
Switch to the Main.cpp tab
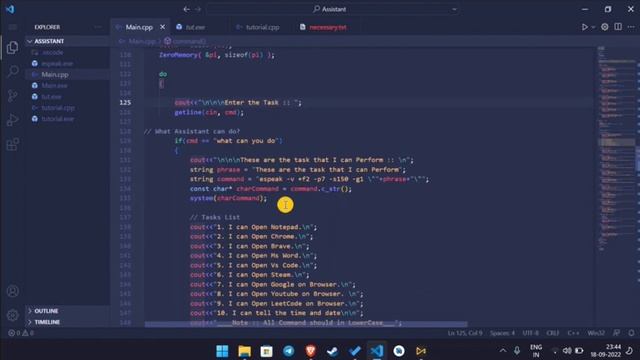tap(139, 27)
